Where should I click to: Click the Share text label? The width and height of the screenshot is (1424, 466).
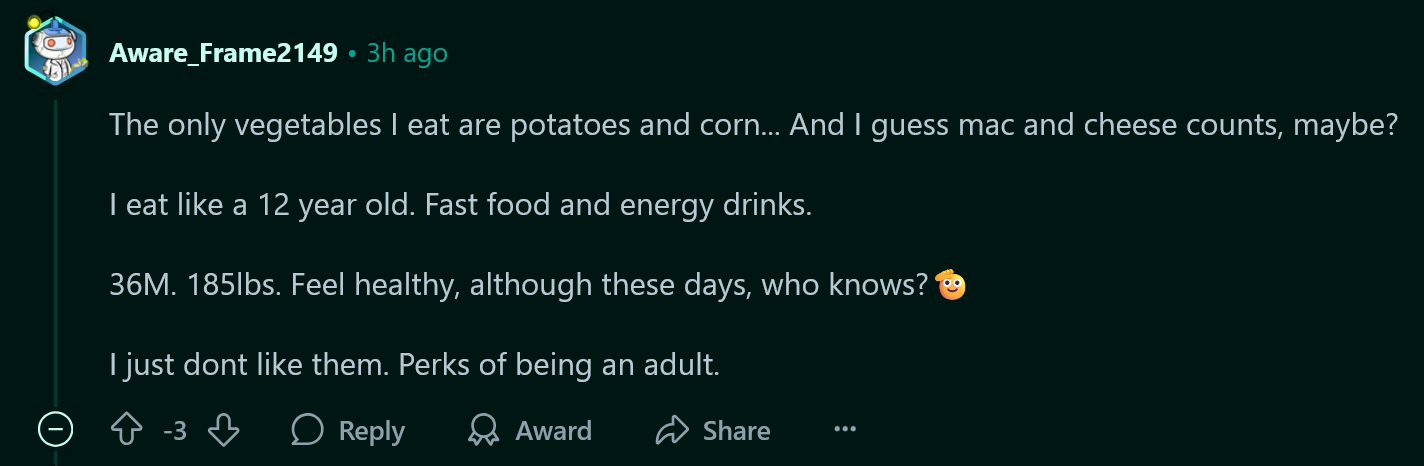(736, 431)
